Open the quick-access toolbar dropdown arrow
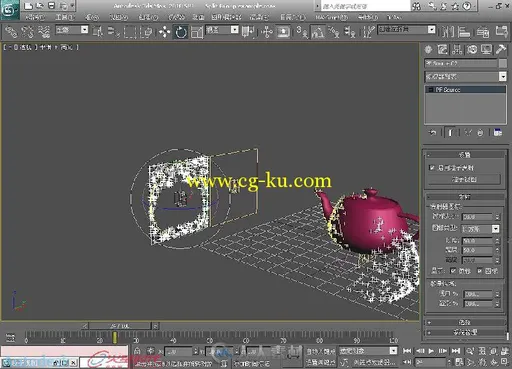This screenshot has height=369, width=512. point(72,6)
